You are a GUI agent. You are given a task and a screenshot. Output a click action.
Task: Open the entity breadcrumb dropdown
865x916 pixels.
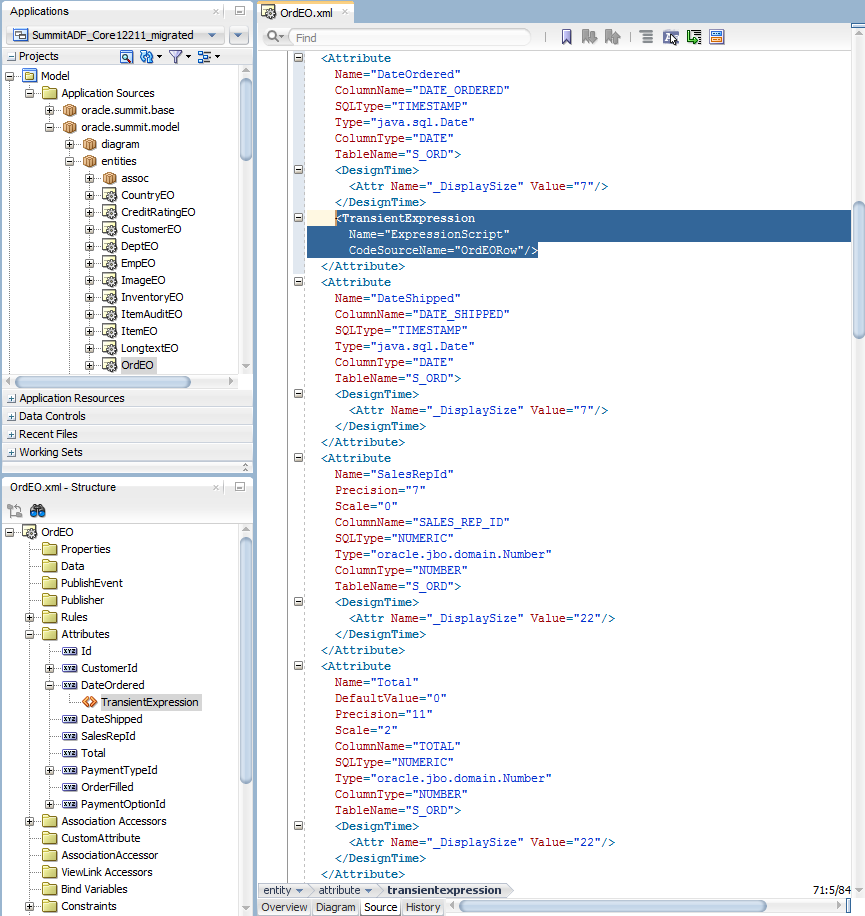pyautogui.click(x=300, y=890)
